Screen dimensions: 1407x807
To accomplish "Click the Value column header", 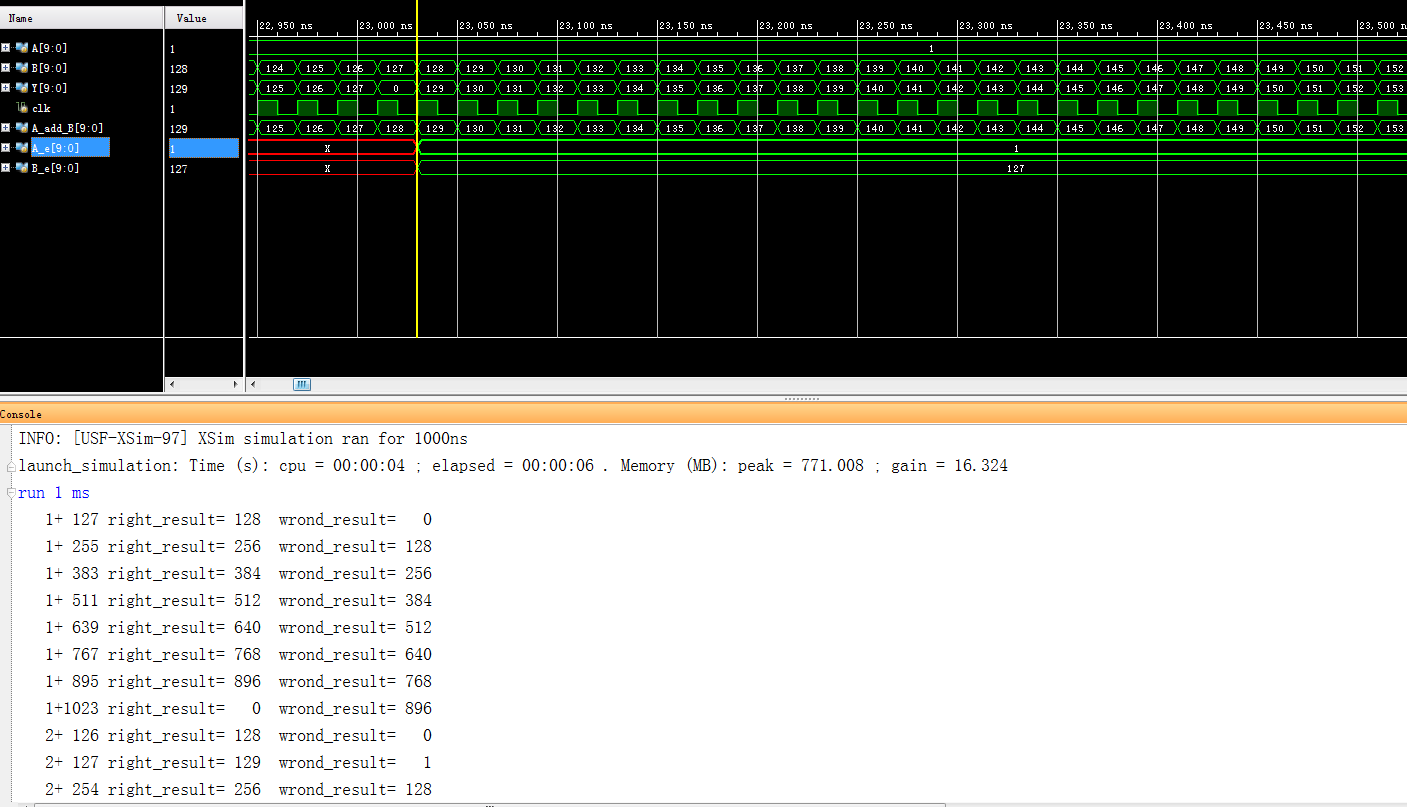I will tap(204, 18).
